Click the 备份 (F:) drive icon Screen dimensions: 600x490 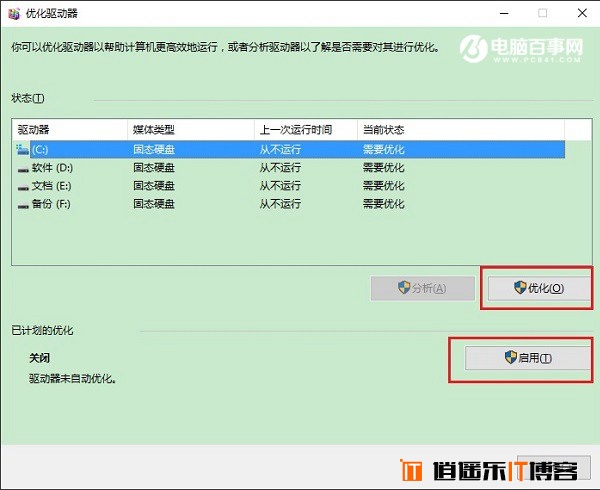pyautogui.click(x=22, y=203)
